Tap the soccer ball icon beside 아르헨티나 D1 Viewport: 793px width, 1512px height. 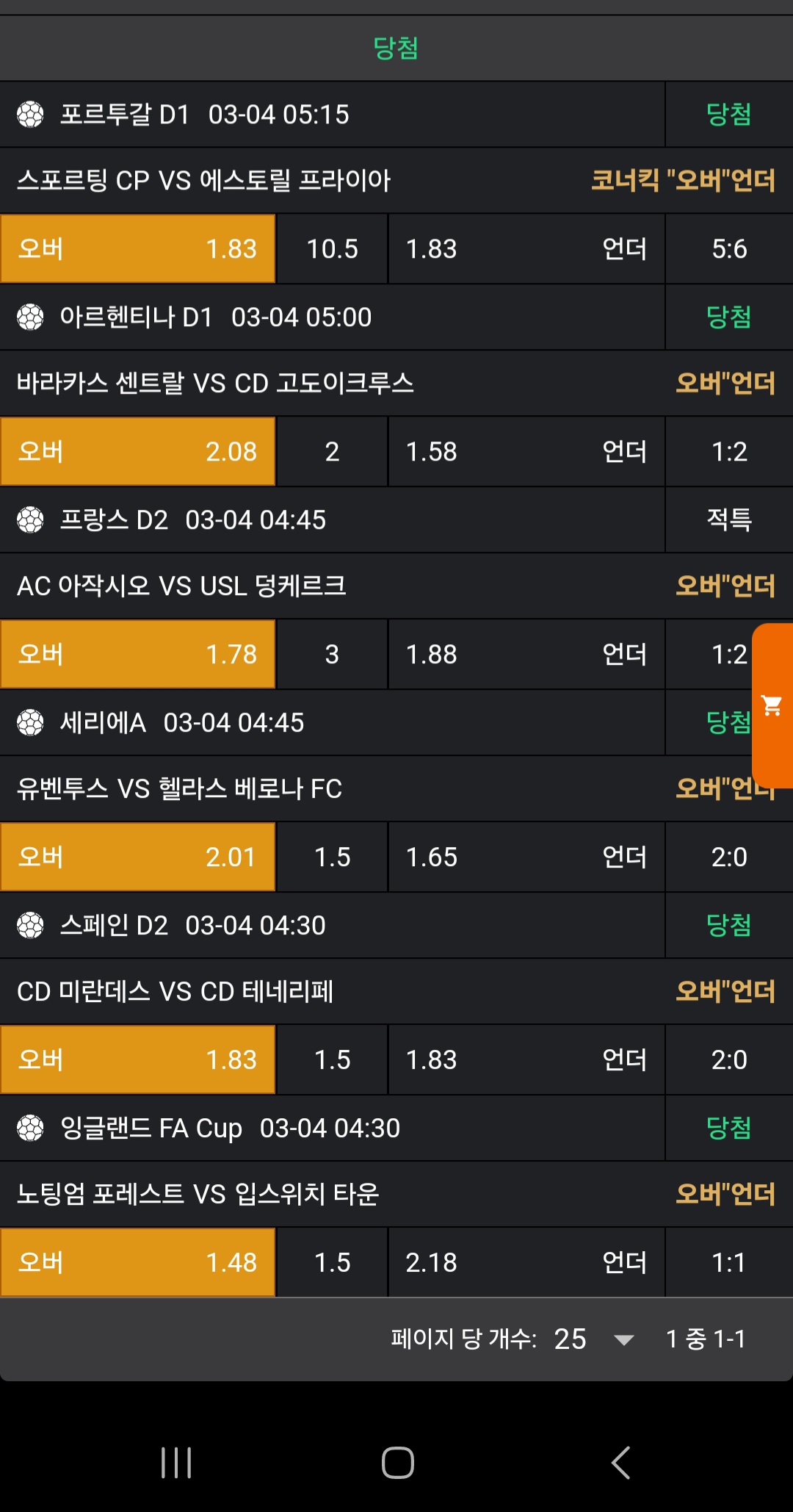[x=30, y=317]
